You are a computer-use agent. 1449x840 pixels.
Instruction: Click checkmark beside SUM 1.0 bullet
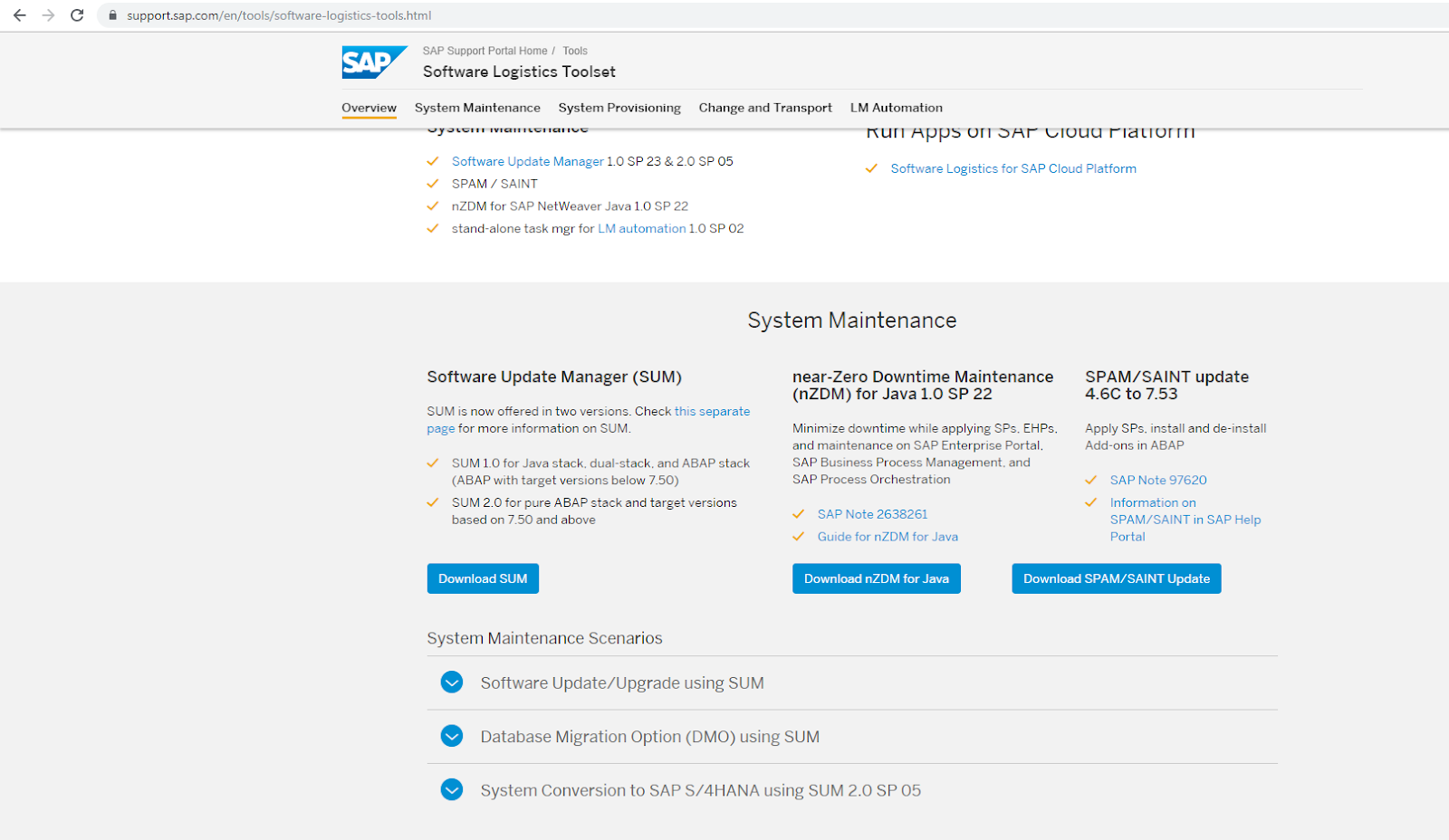(433, 463)
